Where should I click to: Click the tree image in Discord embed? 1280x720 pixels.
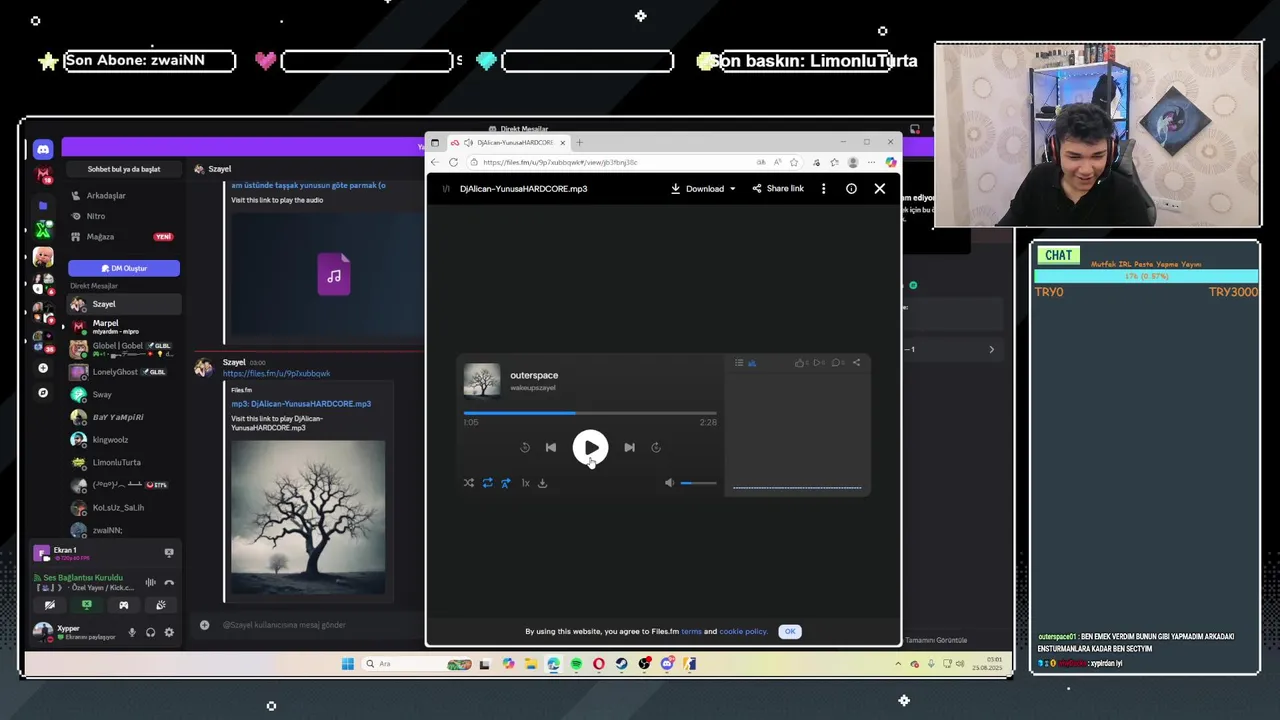(308, 519)
